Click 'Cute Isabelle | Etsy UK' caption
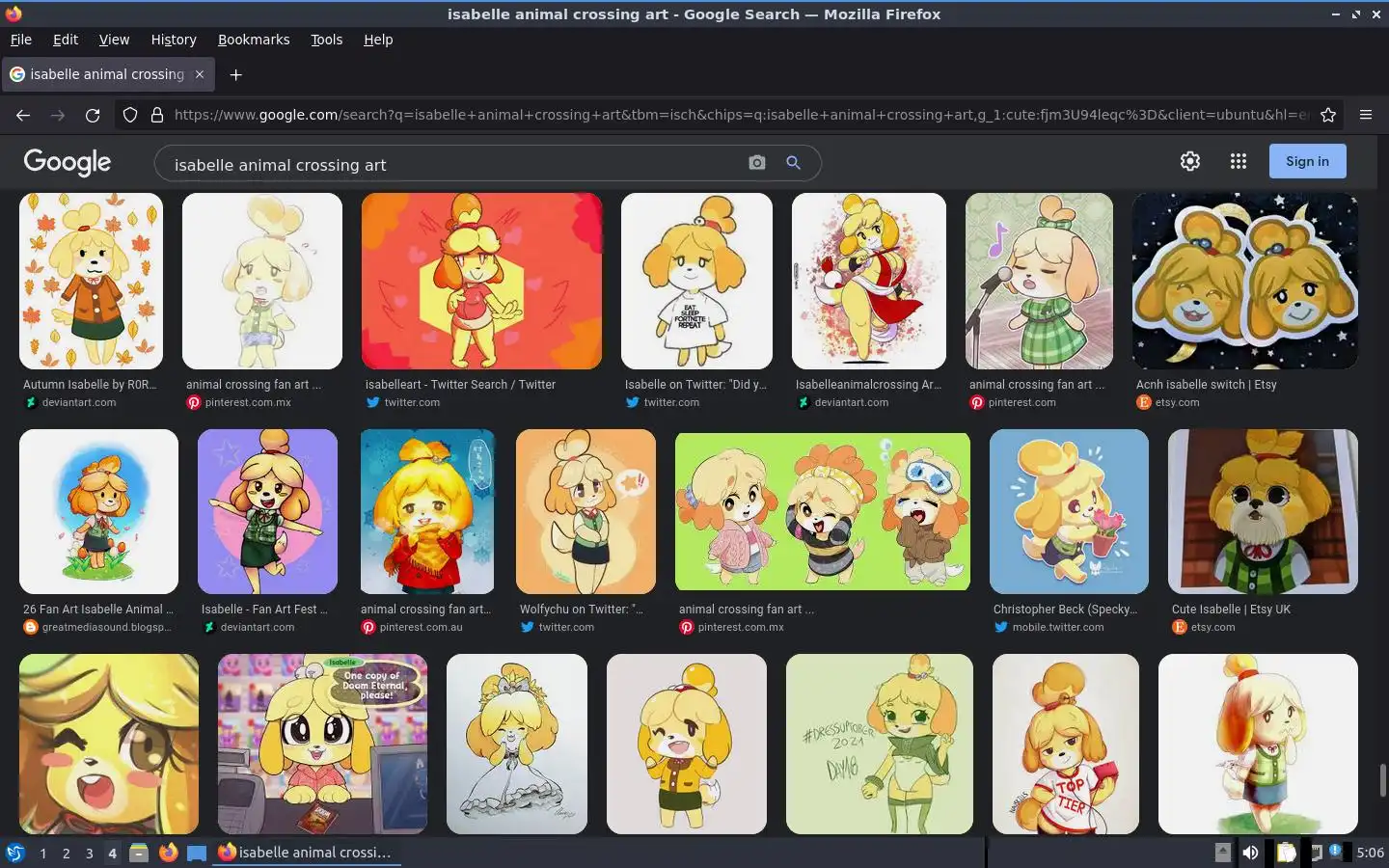Screen dimensions: 1389x868 tap(1231, 610)
